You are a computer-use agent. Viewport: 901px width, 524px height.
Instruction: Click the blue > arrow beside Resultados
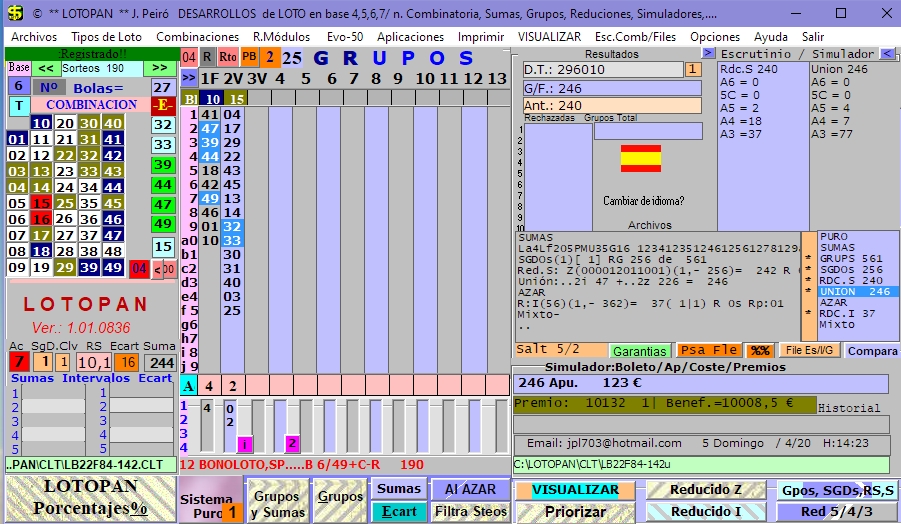[x=708, y=53]
